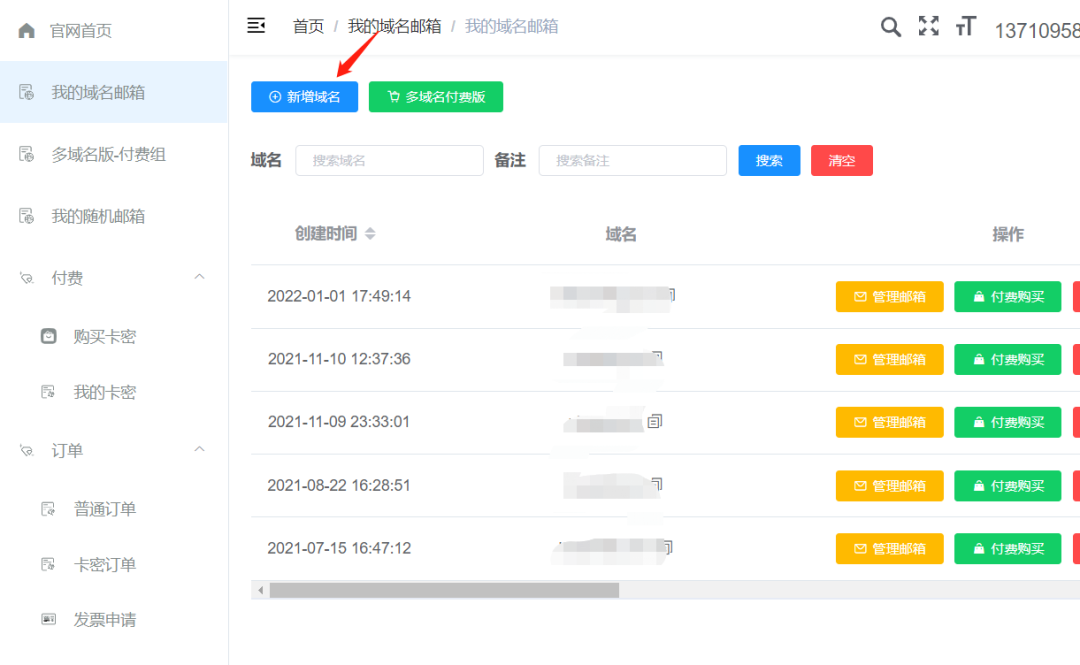The width and height of the screenshot is (1080, 665).
Task: Toggle fullscreen with the expand icon
Action: coord(928,26)
